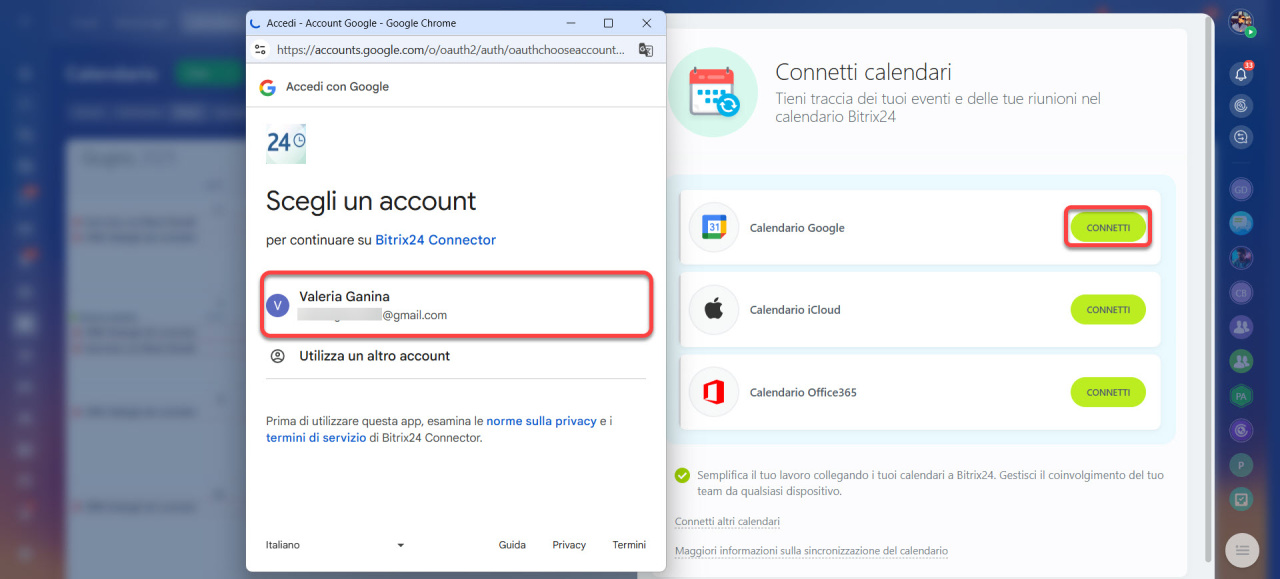Click the Connetti calendari title
1280x579 pixels.
pos(863,72)
